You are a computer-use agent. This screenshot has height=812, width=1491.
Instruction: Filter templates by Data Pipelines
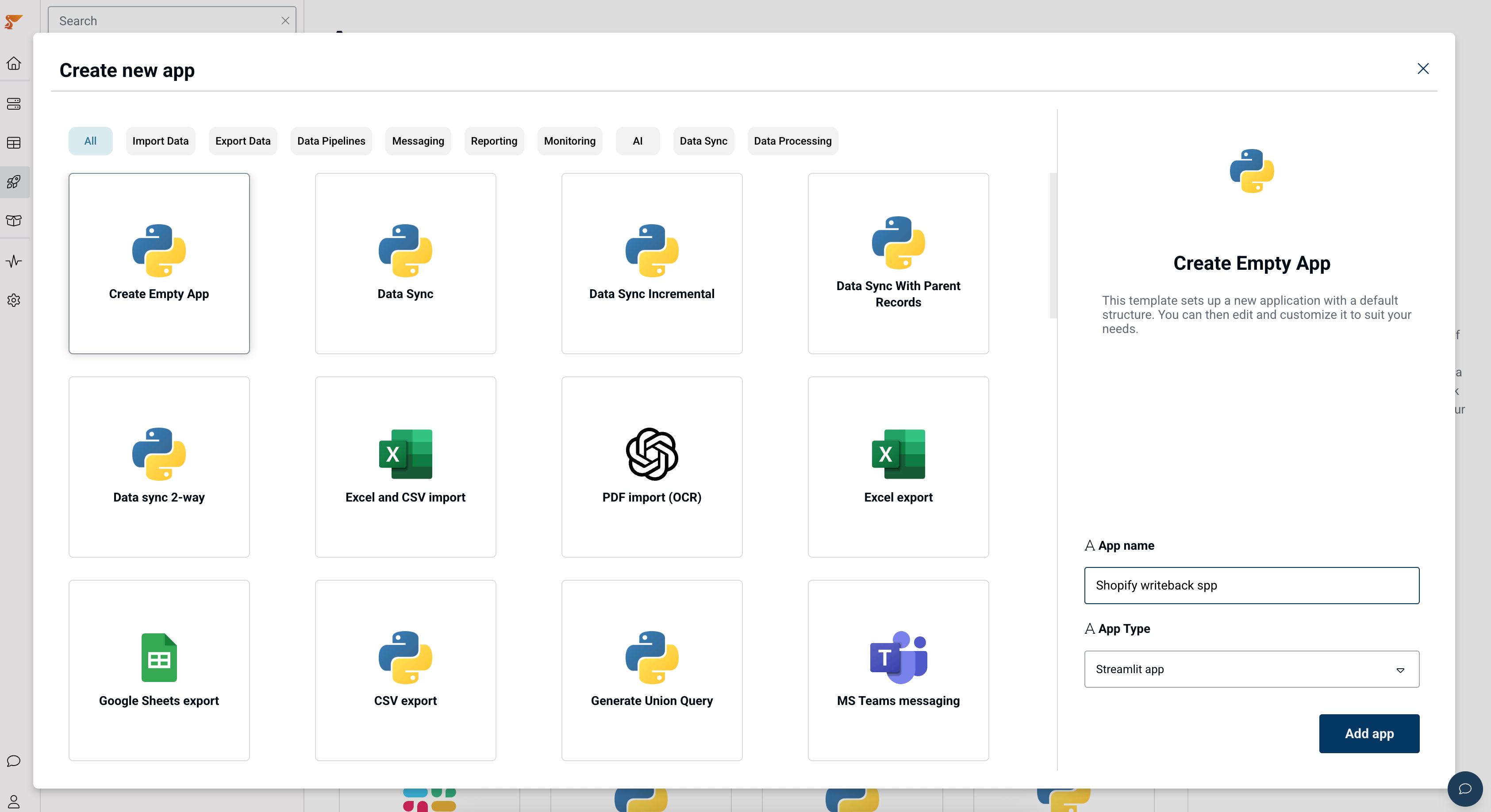[331, 141]
